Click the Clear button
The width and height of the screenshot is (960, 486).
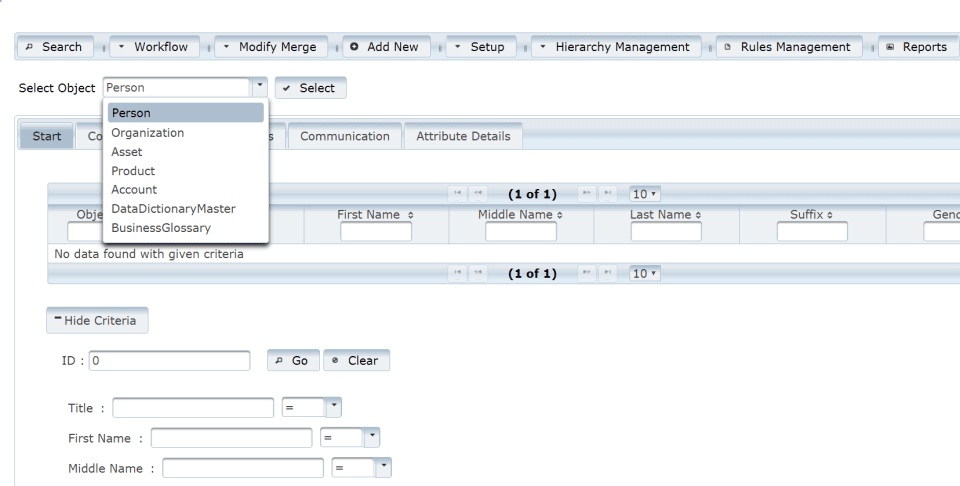click(x=356, y=361)
